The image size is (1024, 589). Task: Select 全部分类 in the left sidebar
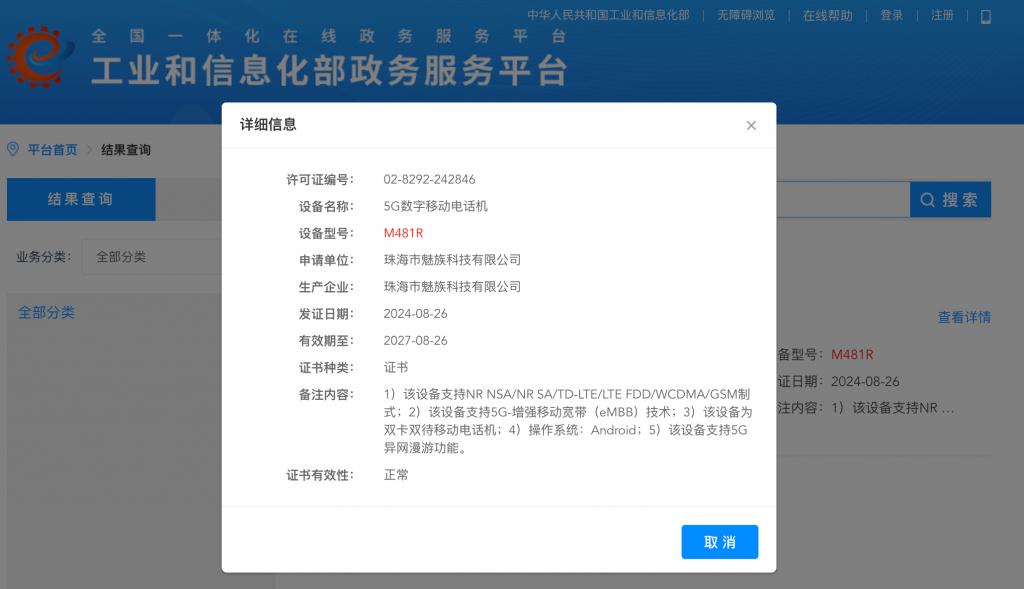(47, 312)
